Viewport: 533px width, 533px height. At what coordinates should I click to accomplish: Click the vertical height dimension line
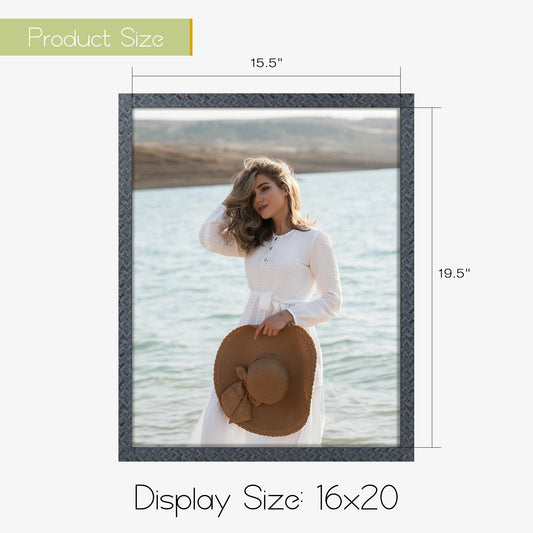[432, 277]
